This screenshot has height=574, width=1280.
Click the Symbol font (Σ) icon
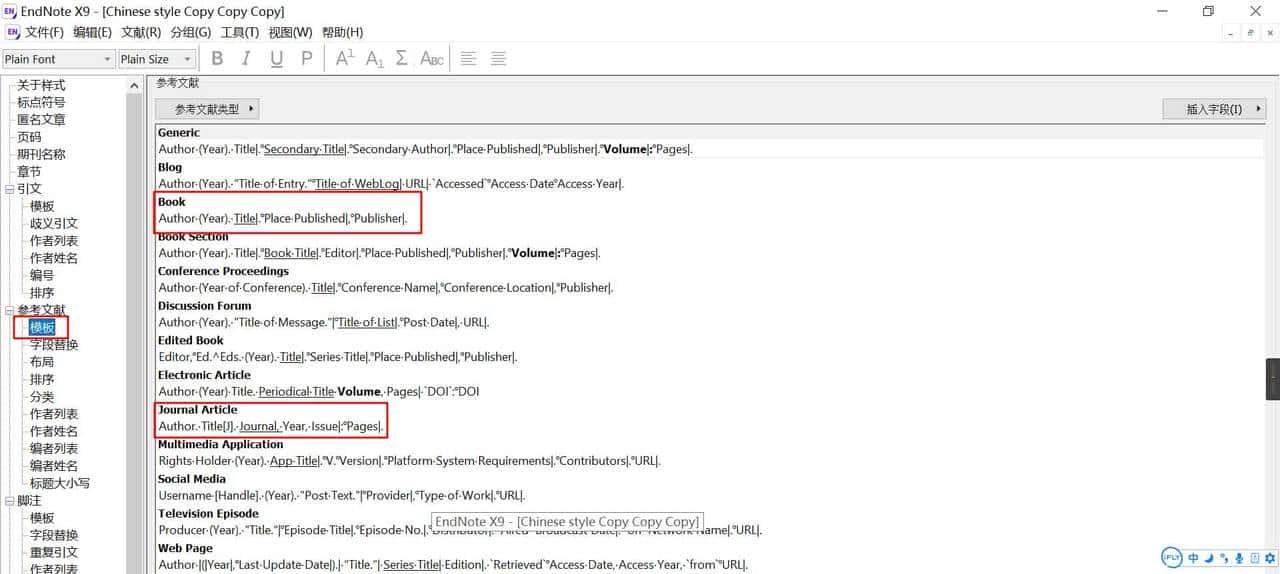402,59
